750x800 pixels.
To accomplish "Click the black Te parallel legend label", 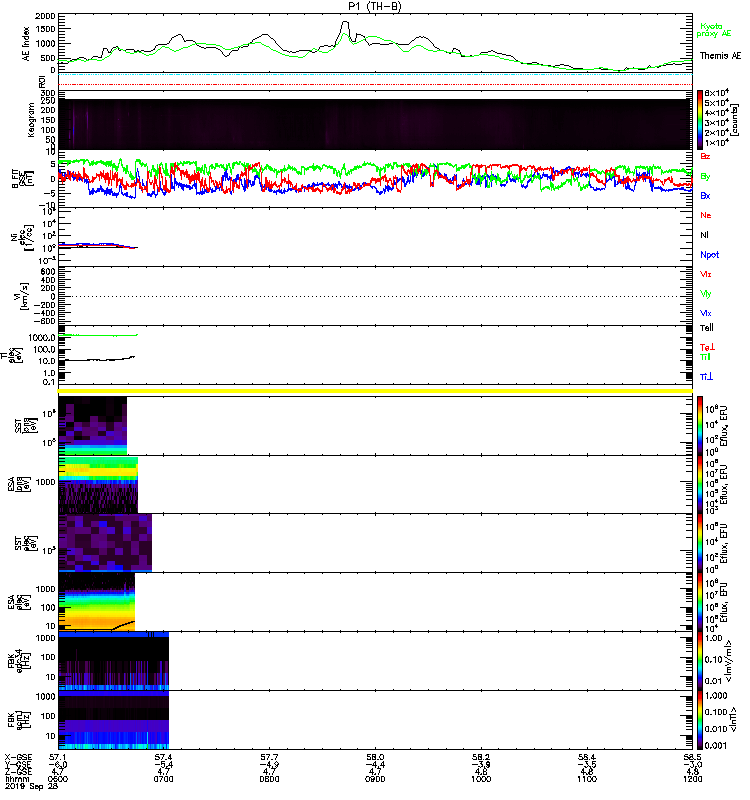I will point(707,328).
